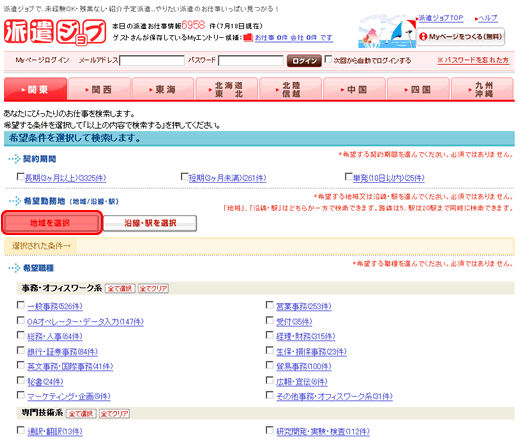The width and height of the screenshot is (520, 439).
Task: Open the 一般事務 job link
Action: (55, 306)
